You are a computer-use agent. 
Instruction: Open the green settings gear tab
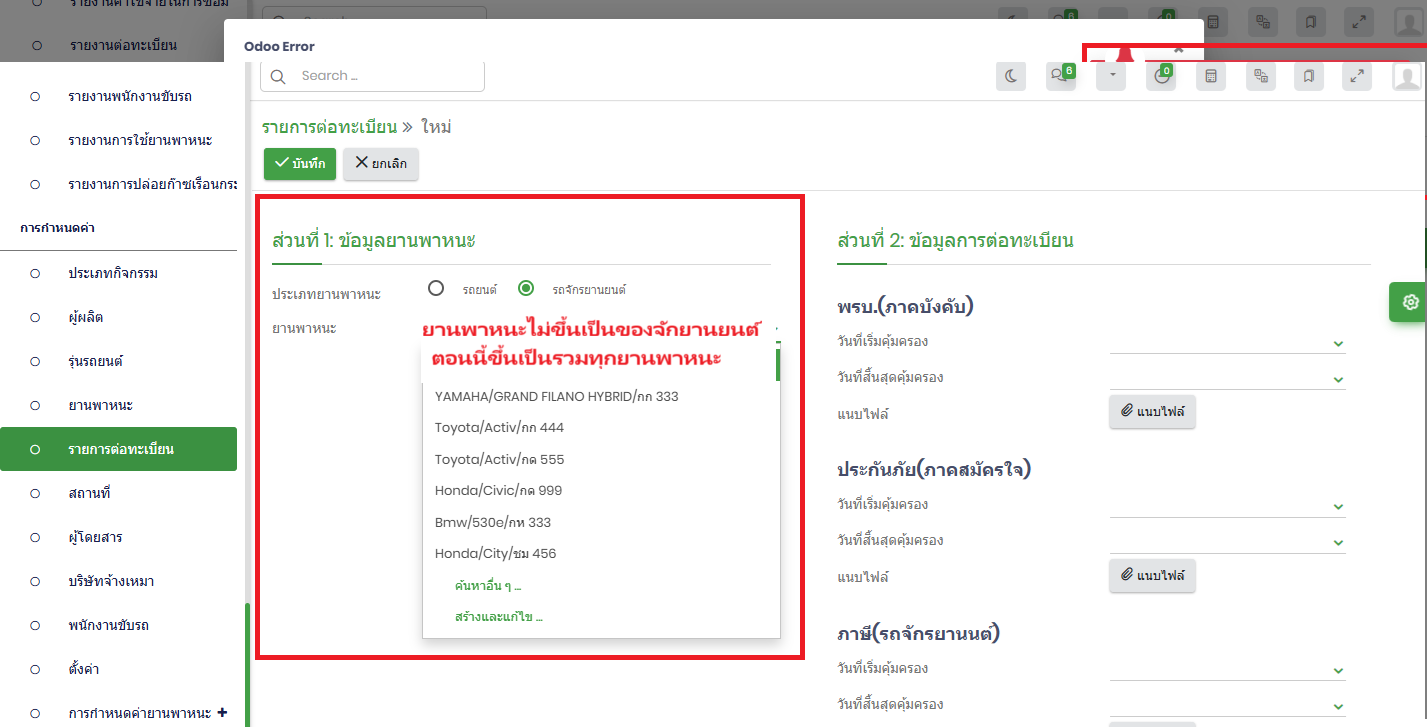(1410, 302)
